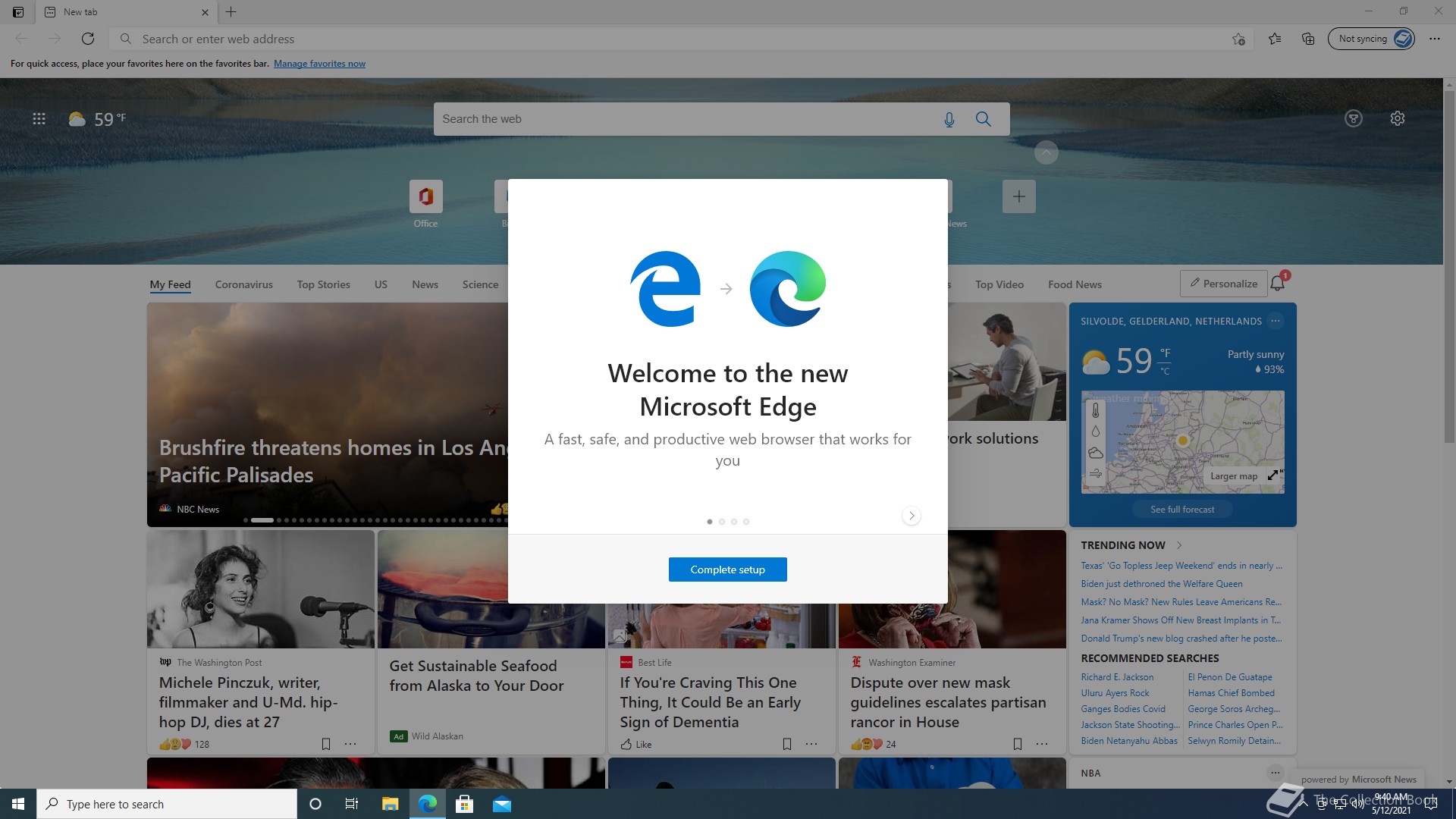
Task: Open the Collections icon
Action: 1308,39
